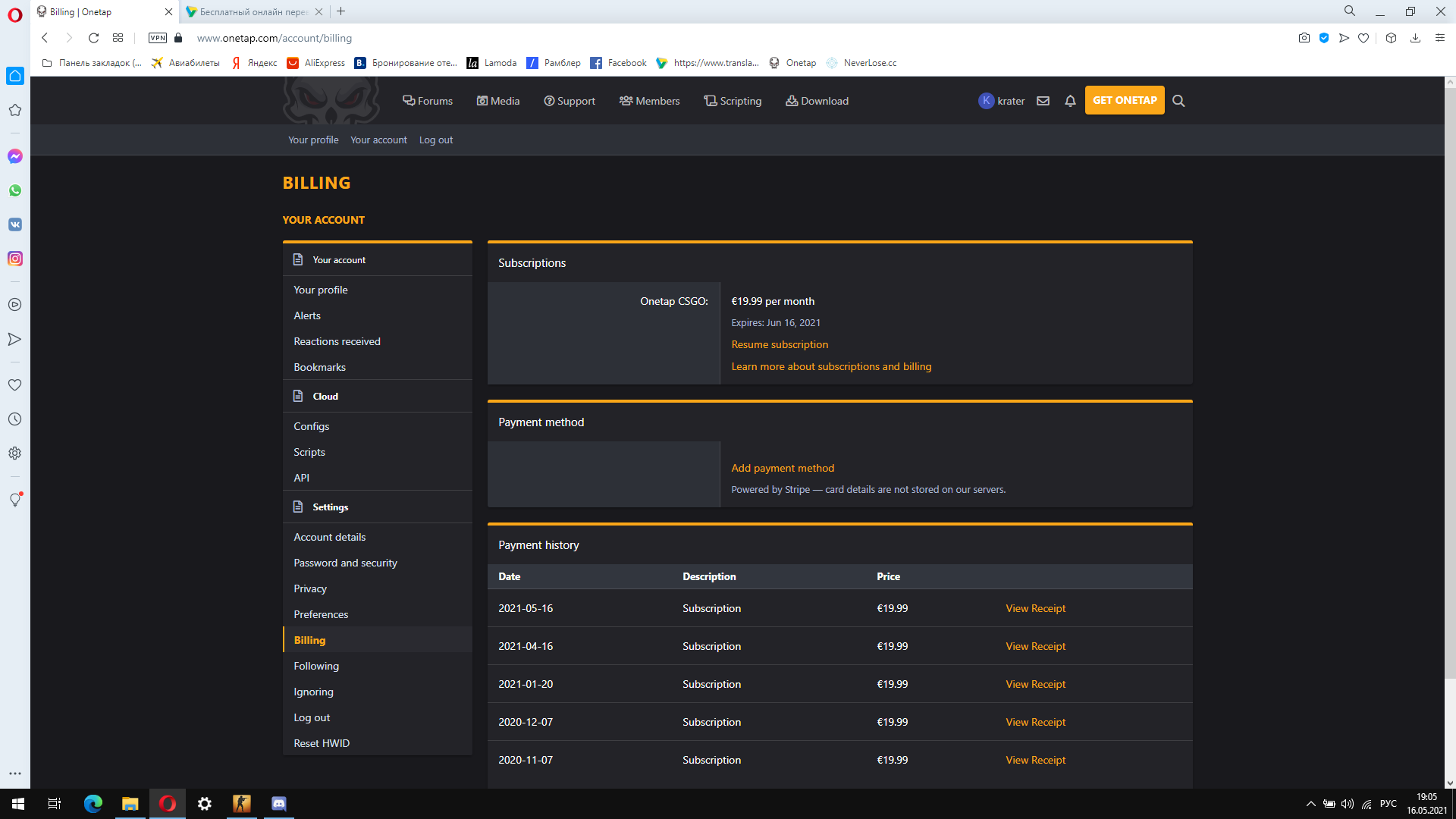The height and width of the screenshot is (819, 1456).
Task: Open Alerts in account sidebar
Action: click(x=378, y=315)
